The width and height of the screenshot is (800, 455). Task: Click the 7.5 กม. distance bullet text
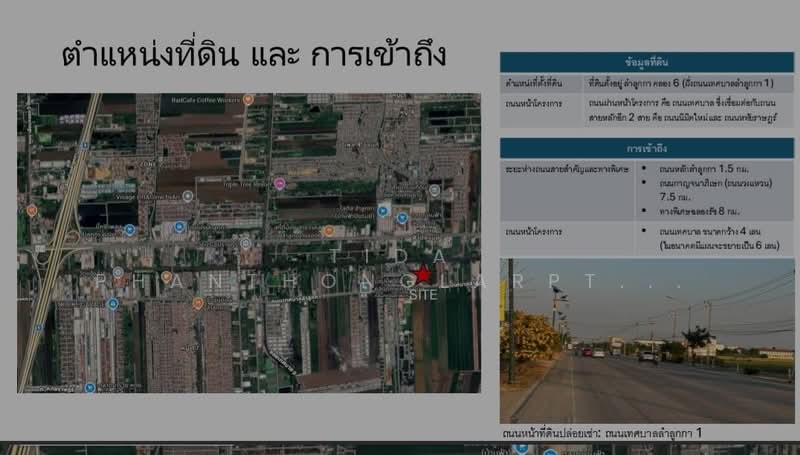(x=661, y=197)
